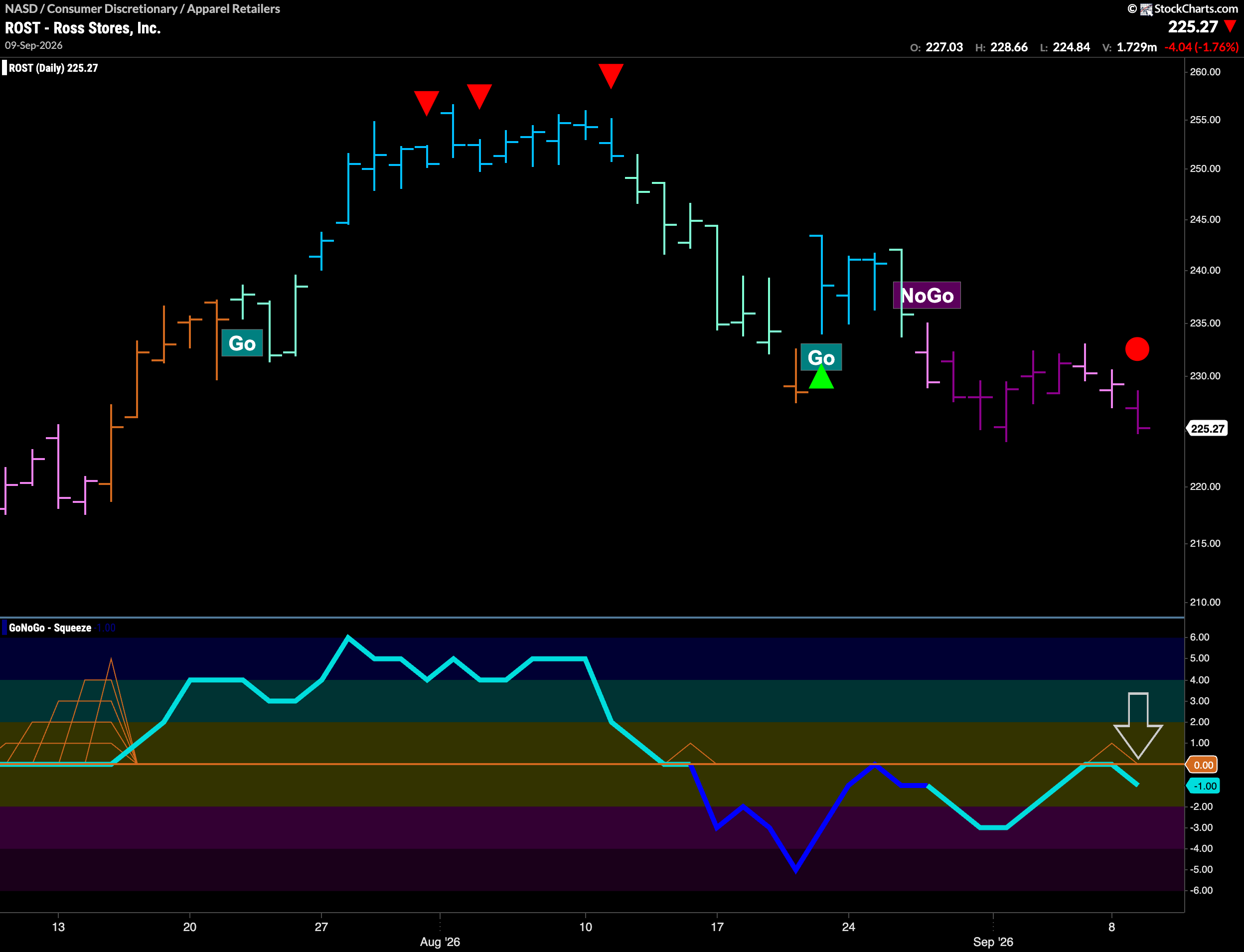Screen dimensions: 1244x952
Task: Click the high value 228.66
Action: (1008, 47)
